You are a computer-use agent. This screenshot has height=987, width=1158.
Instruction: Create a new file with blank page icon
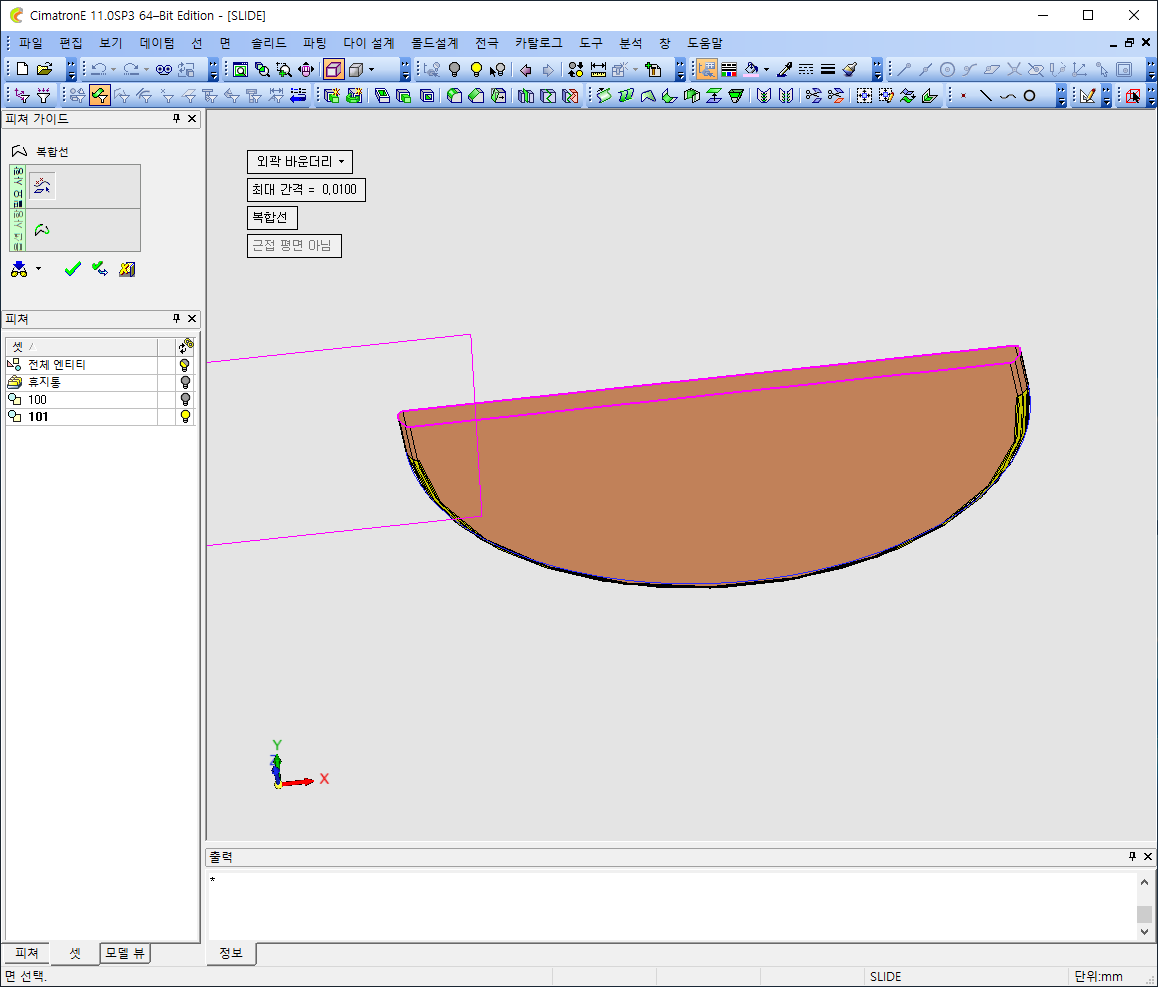pyautogui.click(x=22, y=69)
